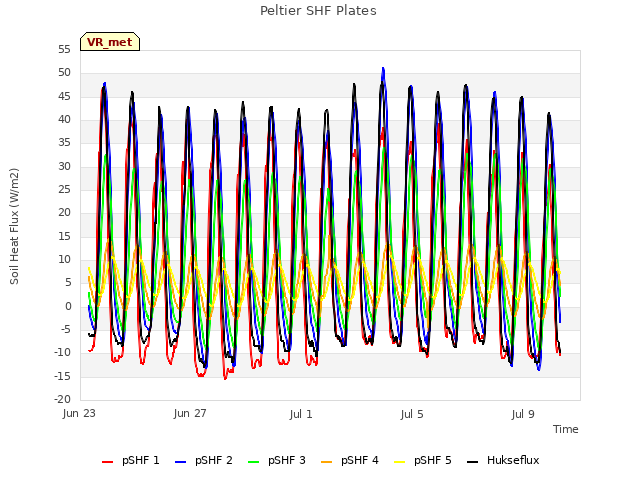Image resolution: width=640 pixels, height=480 pixels.
Task: Select the Hukseflux legend label
Action: tap(513, 460)
